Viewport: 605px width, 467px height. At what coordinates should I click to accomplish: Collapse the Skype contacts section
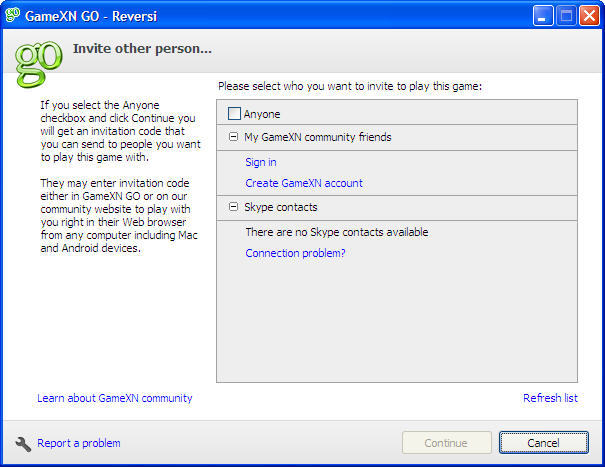tap(233, 207)
